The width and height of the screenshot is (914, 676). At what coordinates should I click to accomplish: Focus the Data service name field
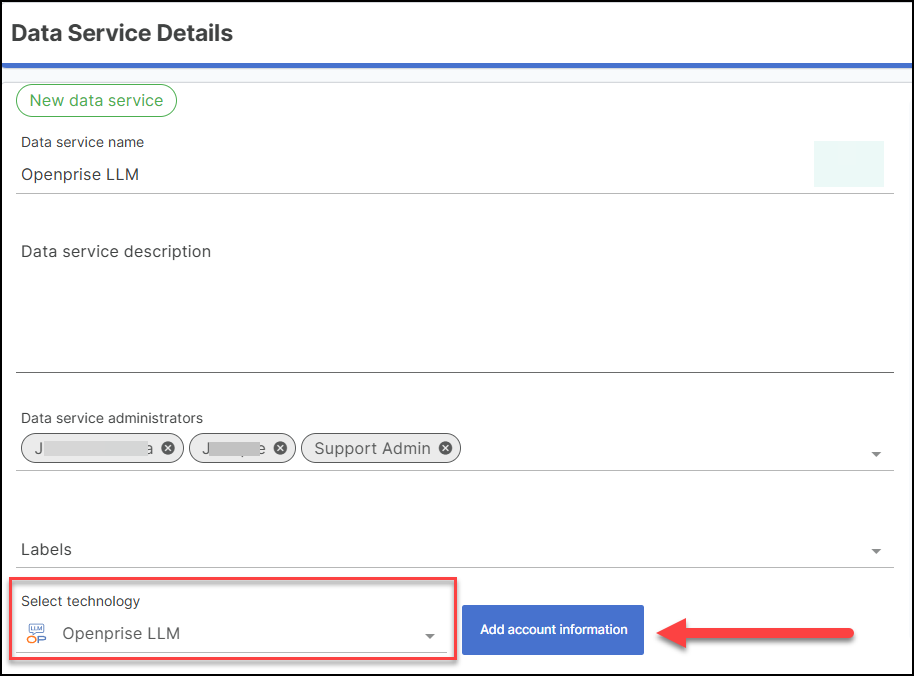click(400, 174)
